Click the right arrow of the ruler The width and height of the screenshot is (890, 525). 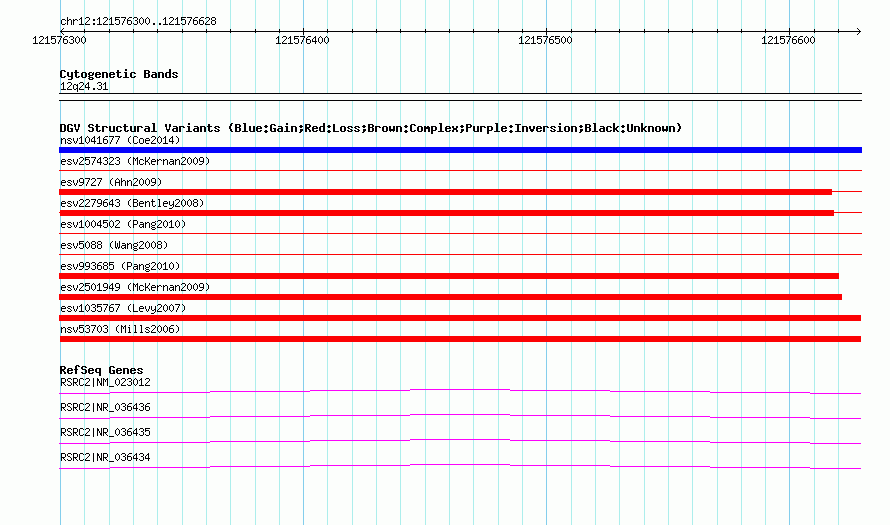click(859, 31)
